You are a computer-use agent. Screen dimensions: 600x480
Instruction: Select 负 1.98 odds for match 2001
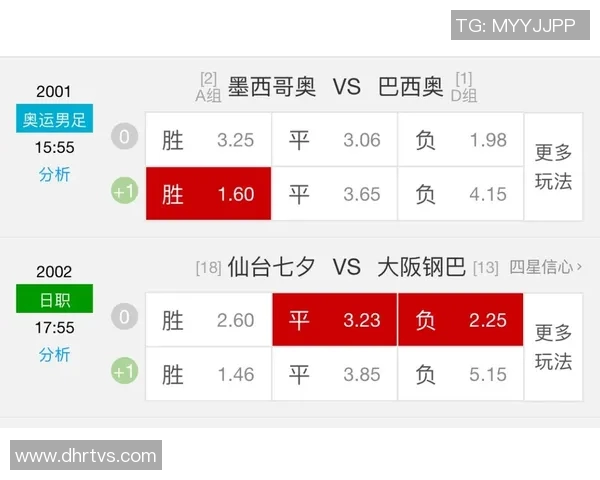click(x=460, y=140)
